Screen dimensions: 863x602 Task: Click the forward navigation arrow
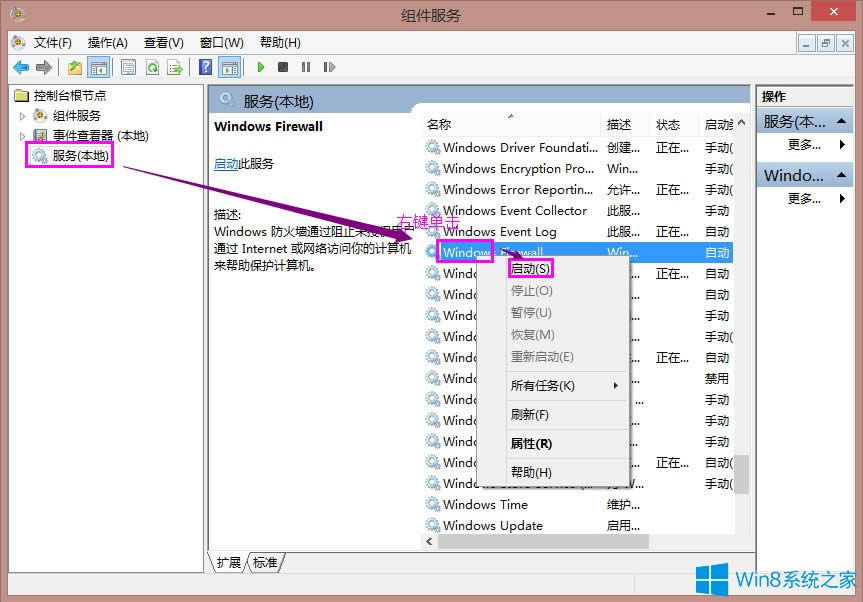point(44,67)
